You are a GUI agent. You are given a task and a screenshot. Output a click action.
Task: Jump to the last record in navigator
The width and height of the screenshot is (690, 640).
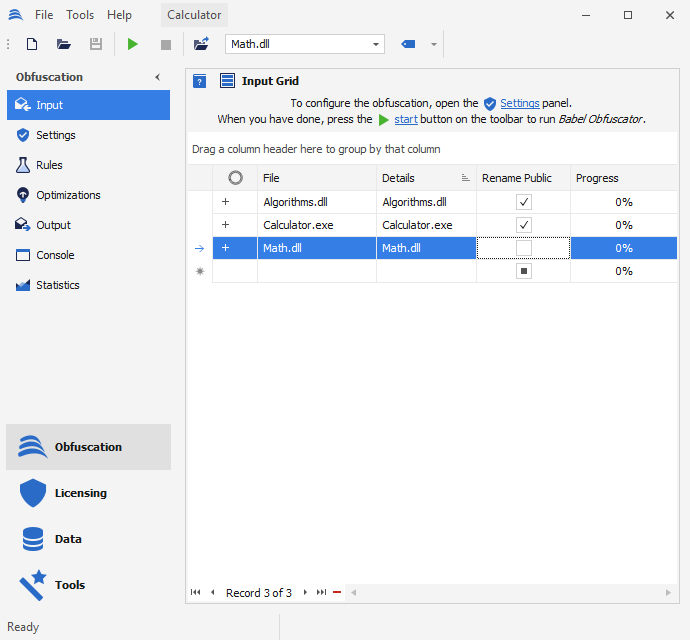pos(321,593)
